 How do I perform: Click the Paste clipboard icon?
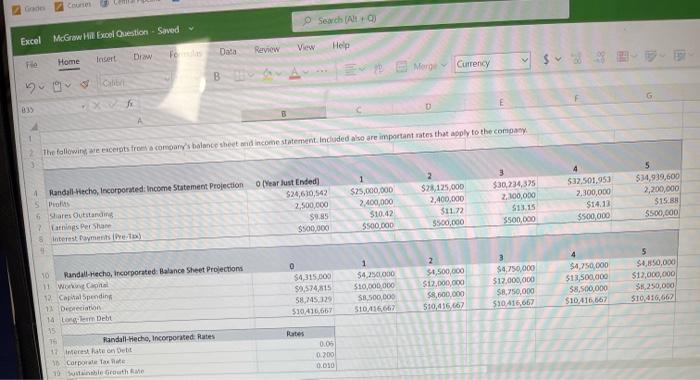click(x=57, y=86)
